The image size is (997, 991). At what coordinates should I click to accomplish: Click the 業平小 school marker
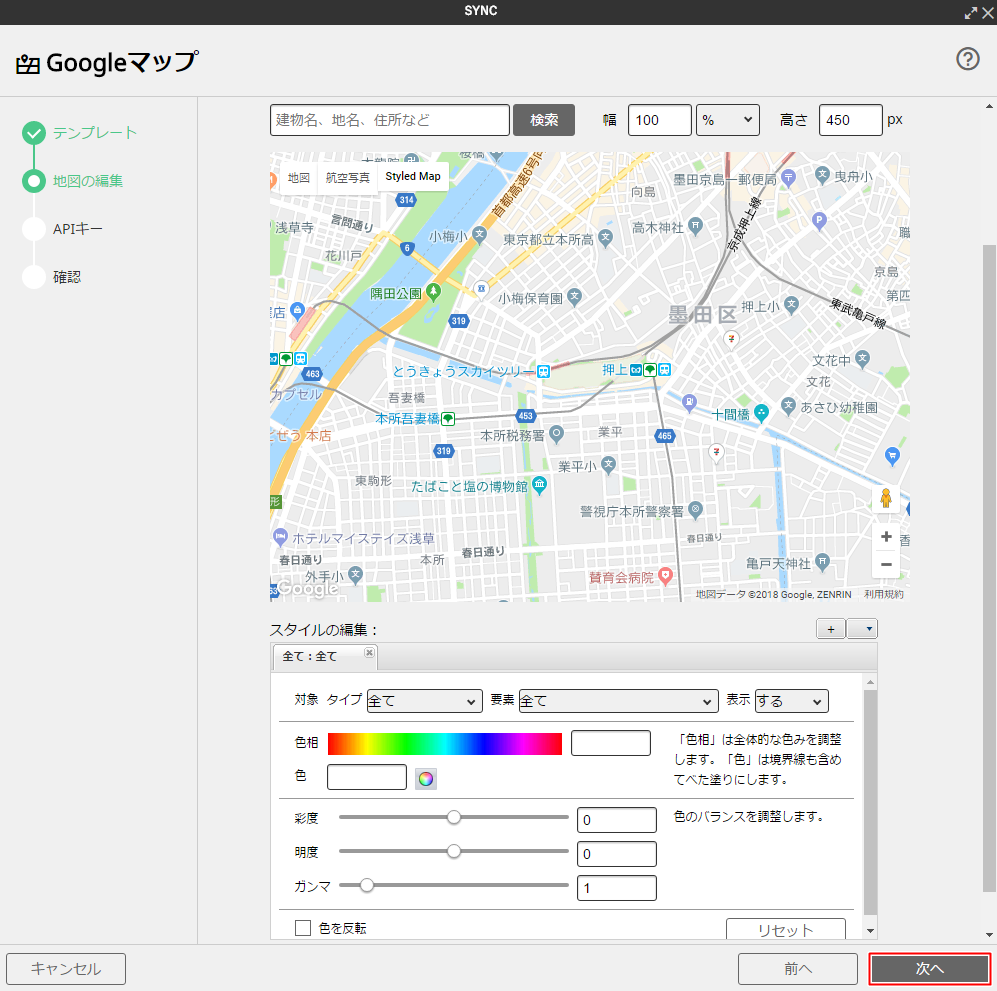(609, 464)
